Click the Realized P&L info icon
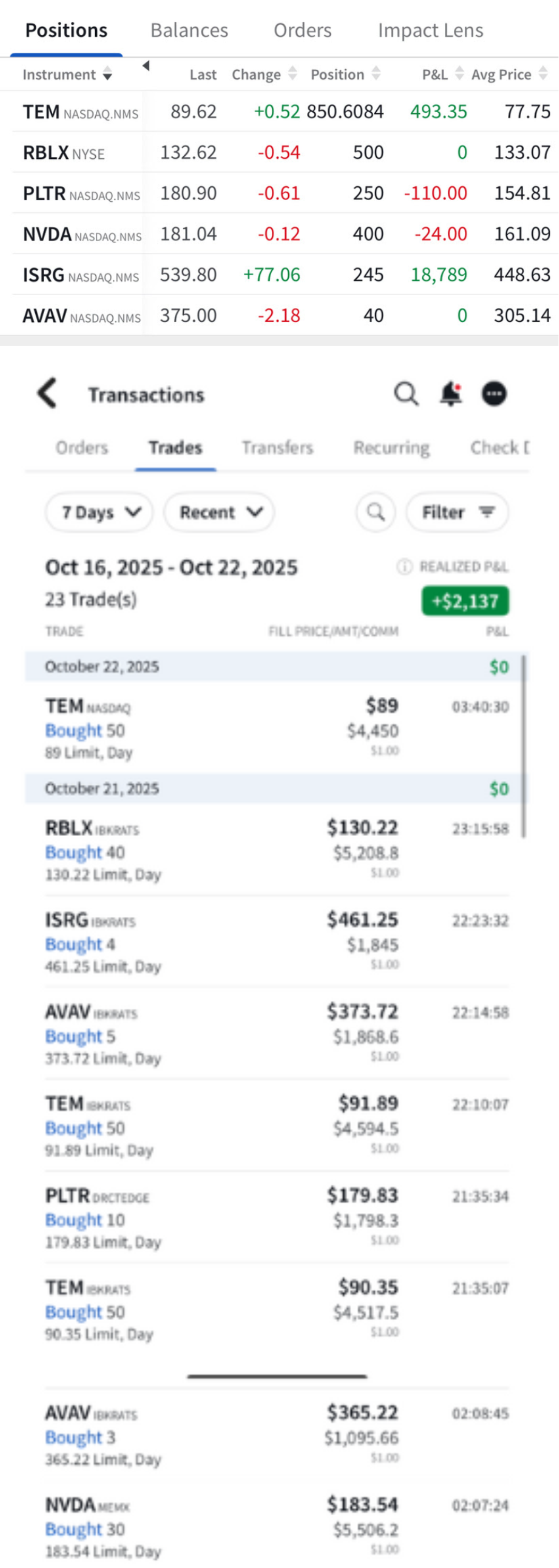The height and width of the screenshot is (1568, 559). (404, 566)
